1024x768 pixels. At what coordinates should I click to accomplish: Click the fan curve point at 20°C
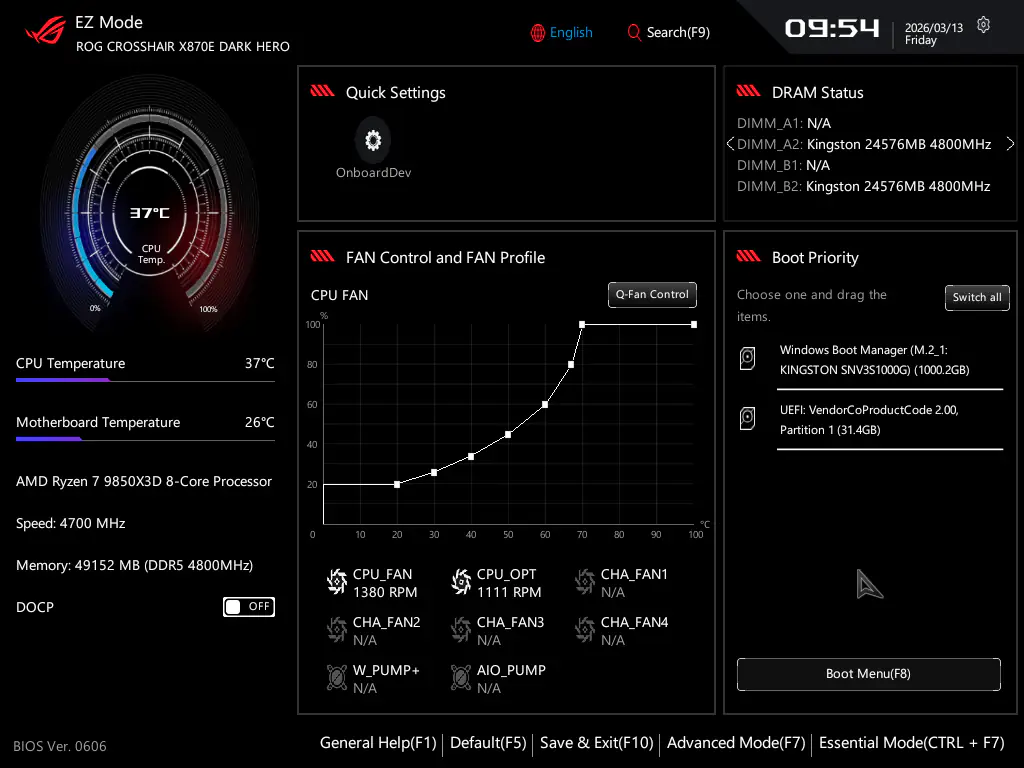397,485
